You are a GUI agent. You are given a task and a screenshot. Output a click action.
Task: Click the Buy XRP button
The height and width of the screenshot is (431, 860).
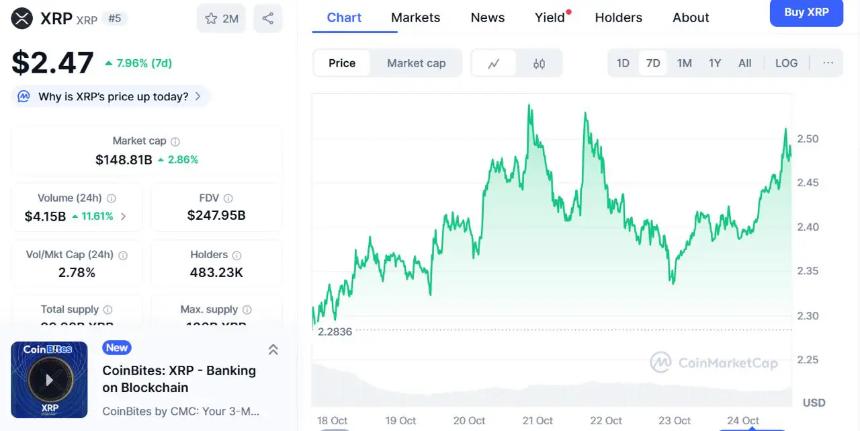click(806, 12)
